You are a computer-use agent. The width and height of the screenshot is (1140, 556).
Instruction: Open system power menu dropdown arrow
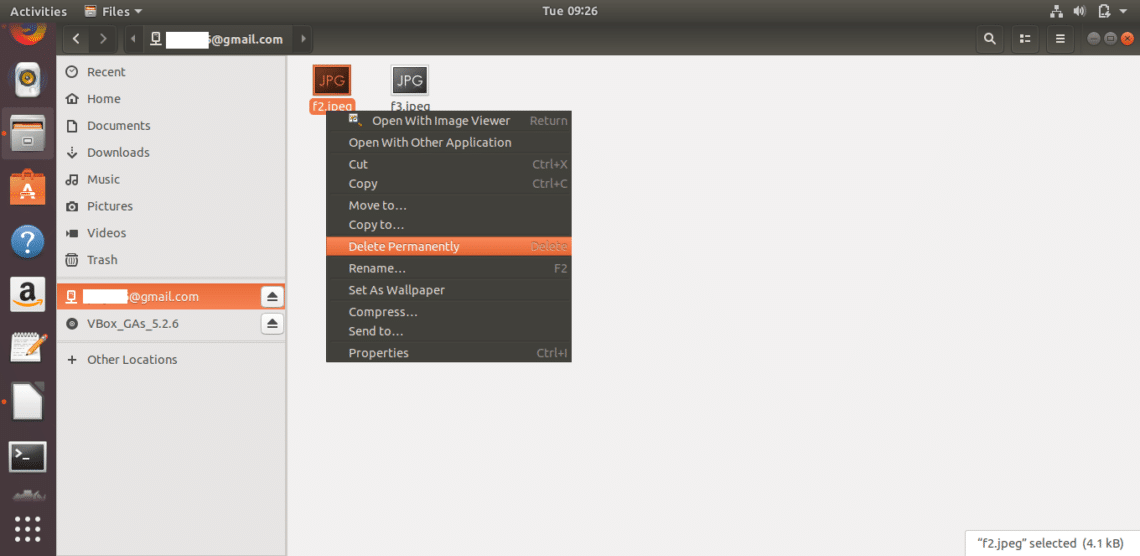1123,11
